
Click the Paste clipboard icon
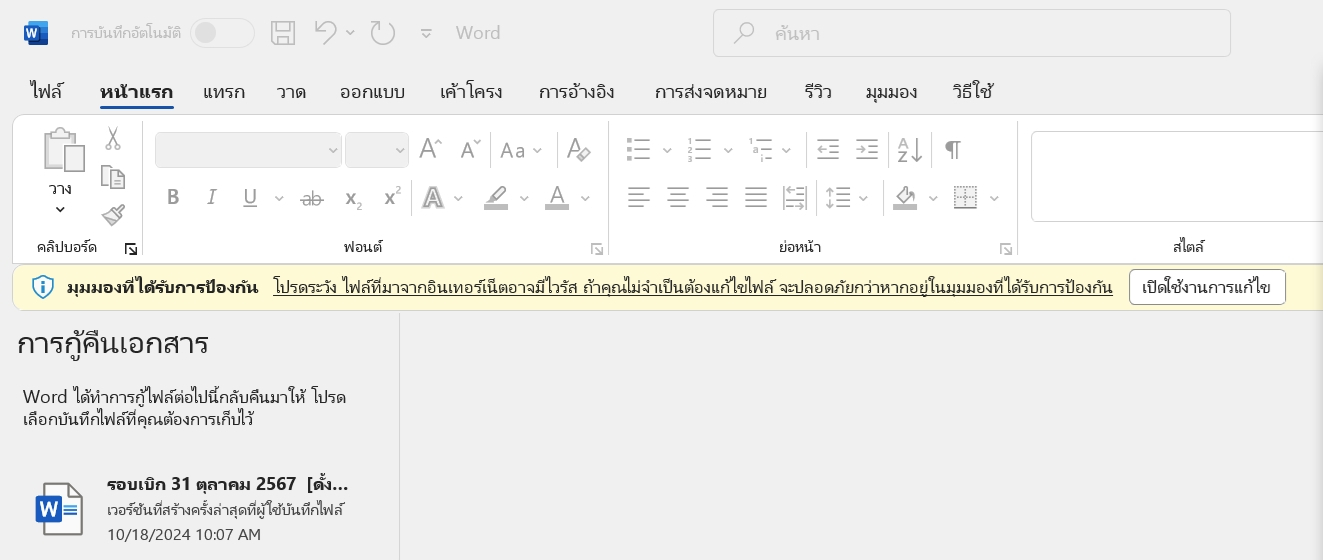[63, 150]
